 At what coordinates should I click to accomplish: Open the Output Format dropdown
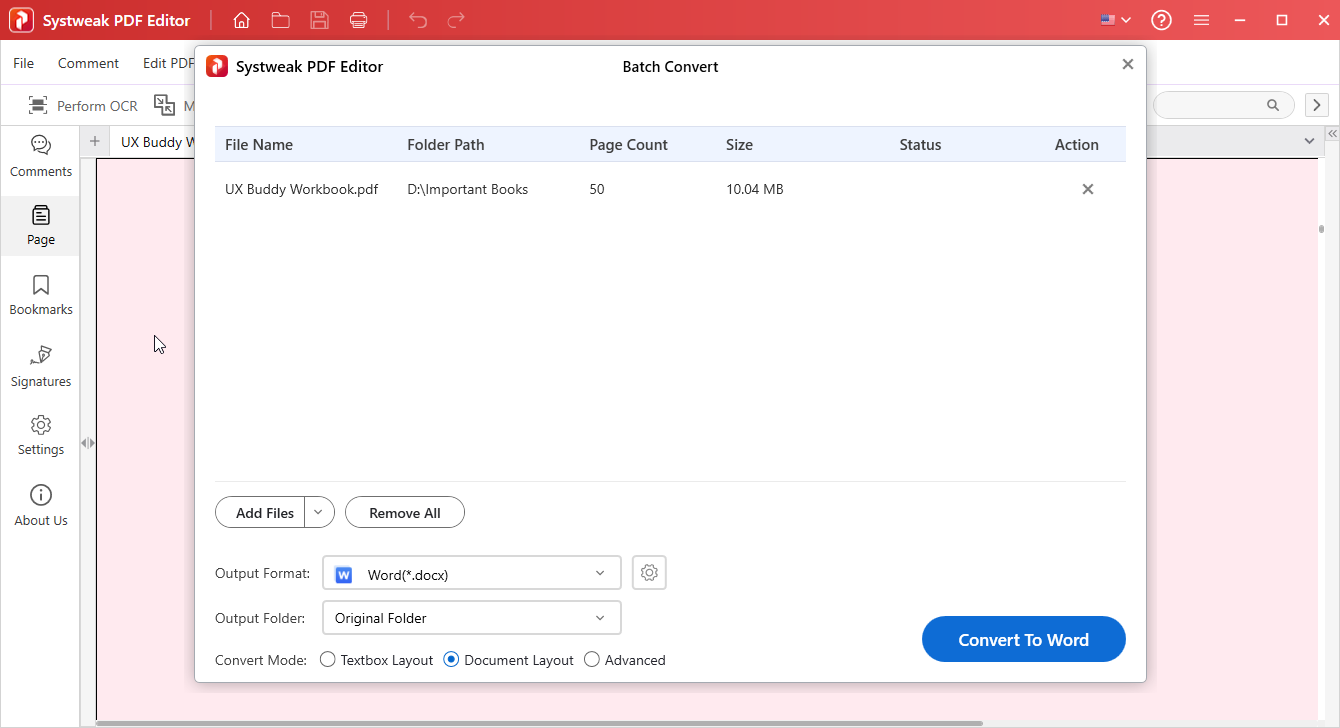[x=471, y=573]
